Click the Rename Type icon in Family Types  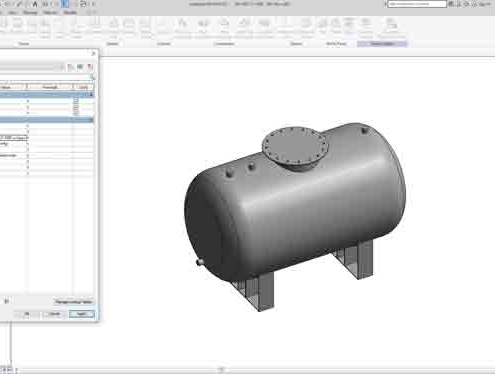80,67
